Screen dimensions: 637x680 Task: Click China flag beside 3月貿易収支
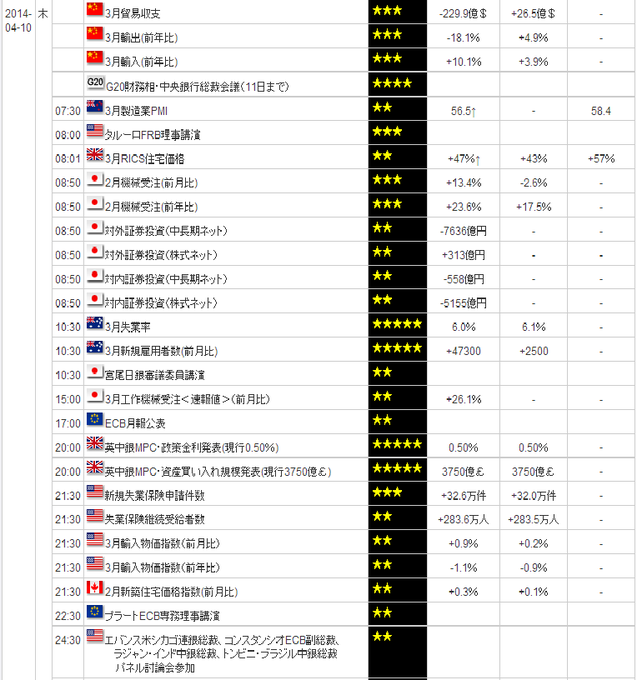click(x=95, y=10)
